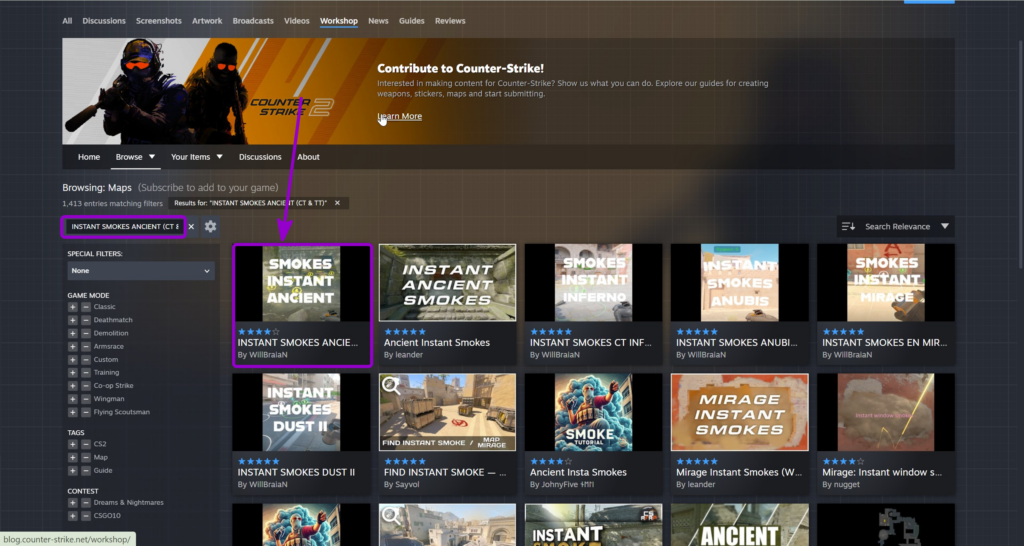The image size is (1024, 546).
Task: Exclude Guide tag with minus icon
Action: tap(86, 470)
